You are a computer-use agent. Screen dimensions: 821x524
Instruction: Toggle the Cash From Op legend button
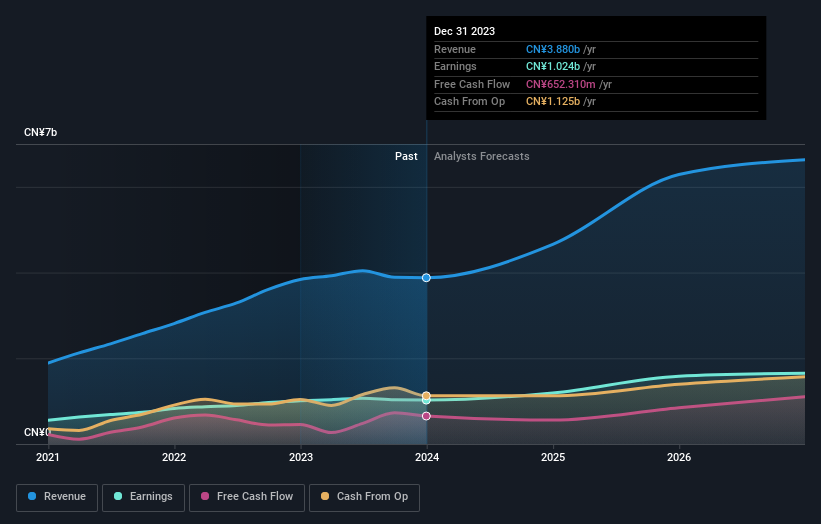(364, 497)
